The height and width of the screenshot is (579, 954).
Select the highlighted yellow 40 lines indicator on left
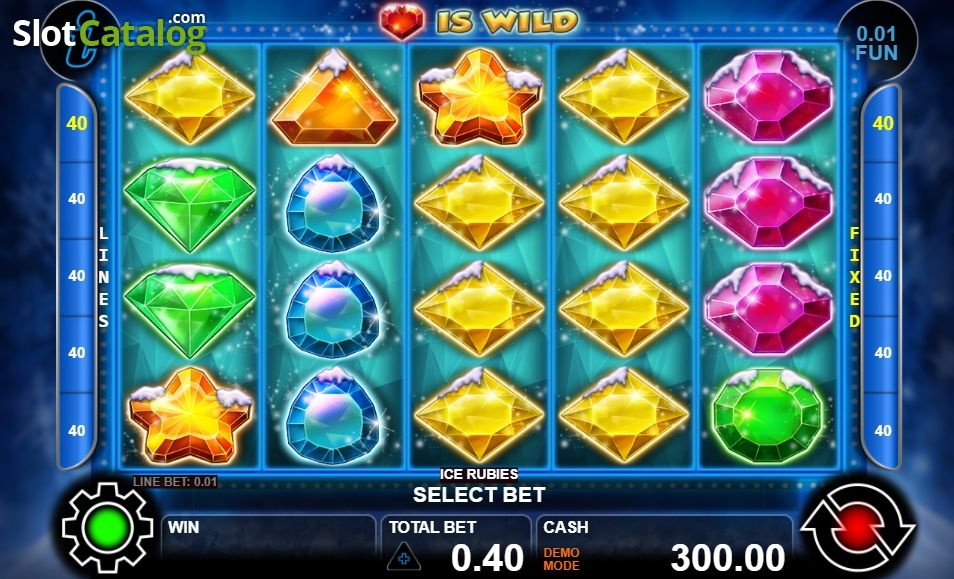pos(77,123)
